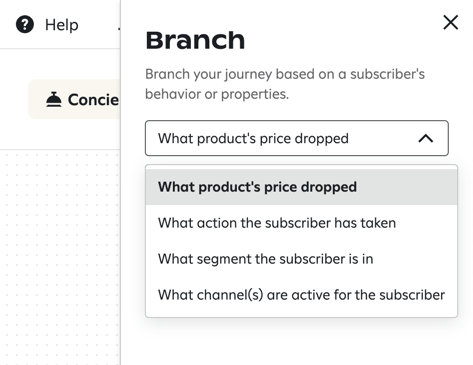Screen dimensions: 473x365
Task: Click the Branch description paragraph text
Action: click(x=285, y=84)
